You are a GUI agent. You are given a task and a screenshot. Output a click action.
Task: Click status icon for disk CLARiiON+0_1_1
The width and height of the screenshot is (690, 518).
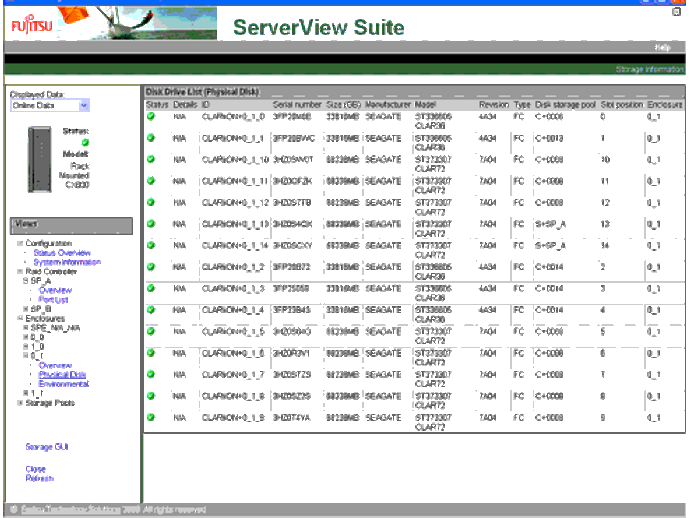click(x=151, y=138)
